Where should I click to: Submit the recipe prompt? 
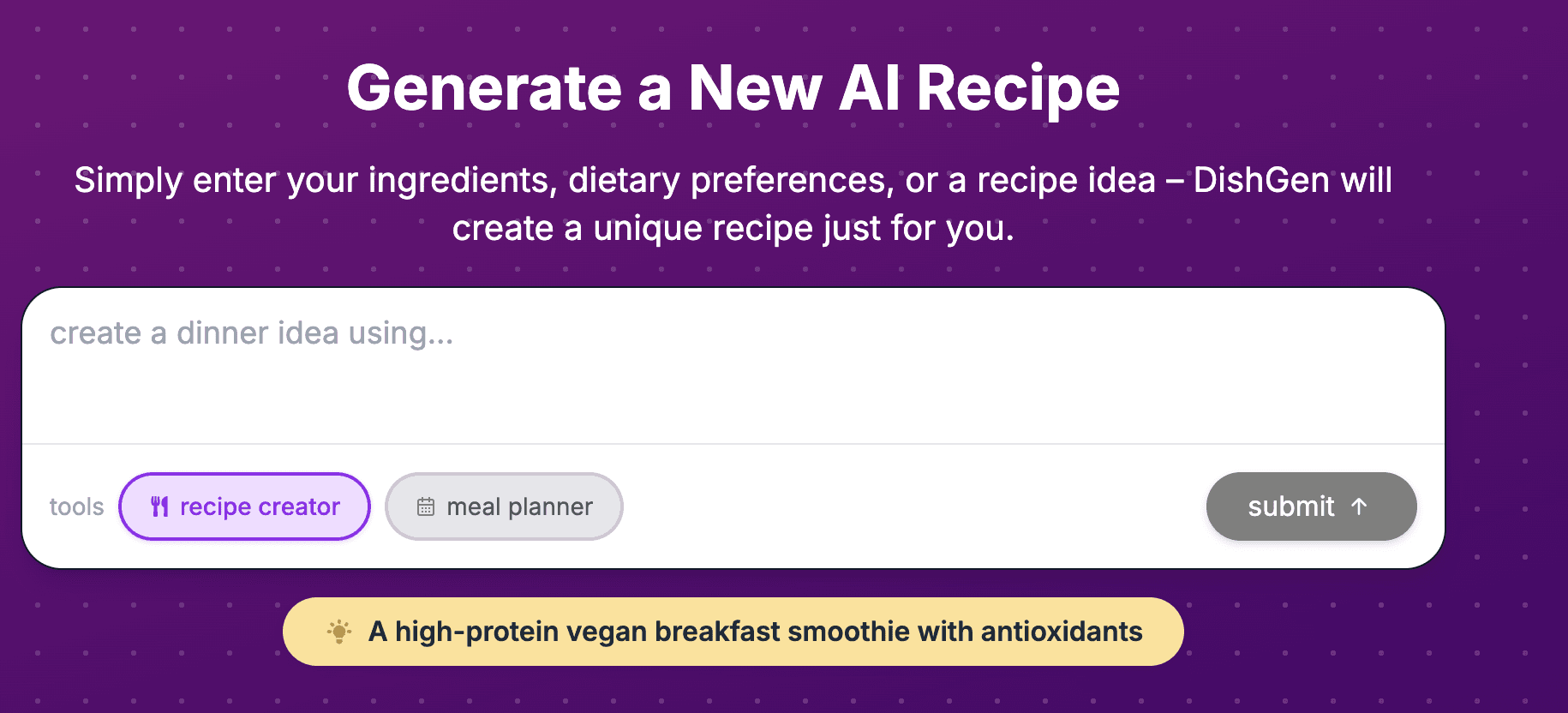point(1311,506)
